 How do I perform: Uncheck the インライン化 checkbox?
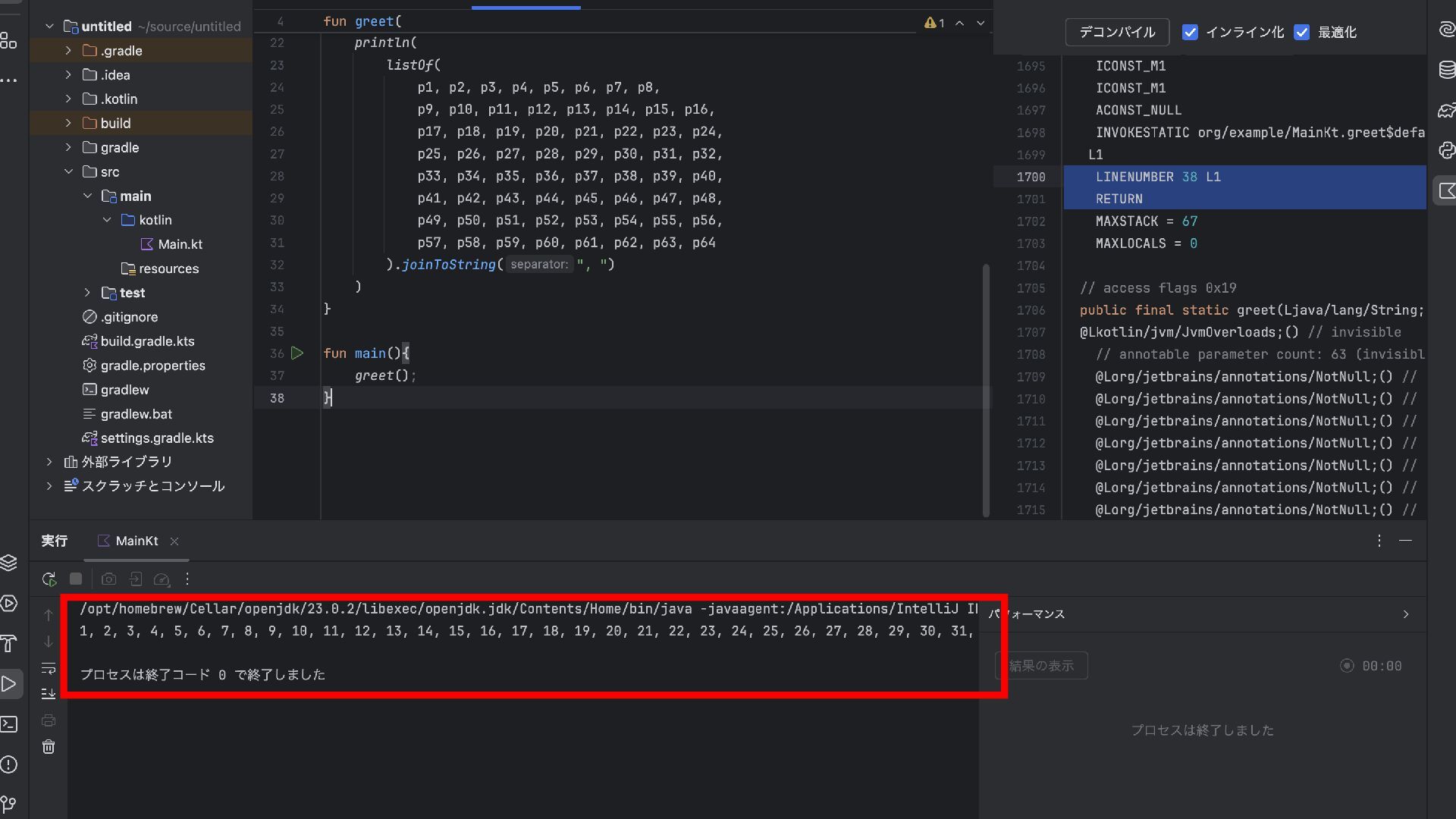[1190, 33]
